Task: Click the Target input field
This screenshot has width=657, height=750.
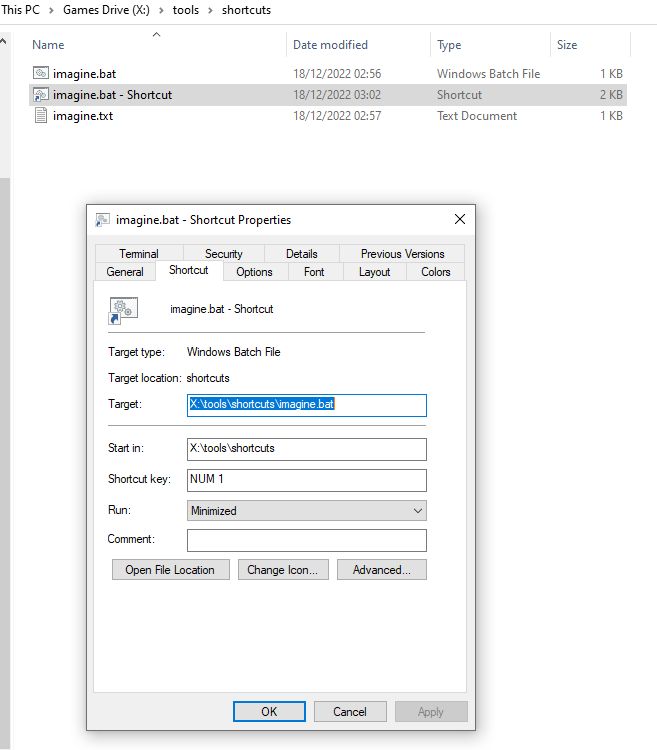Action: point(307,405)
